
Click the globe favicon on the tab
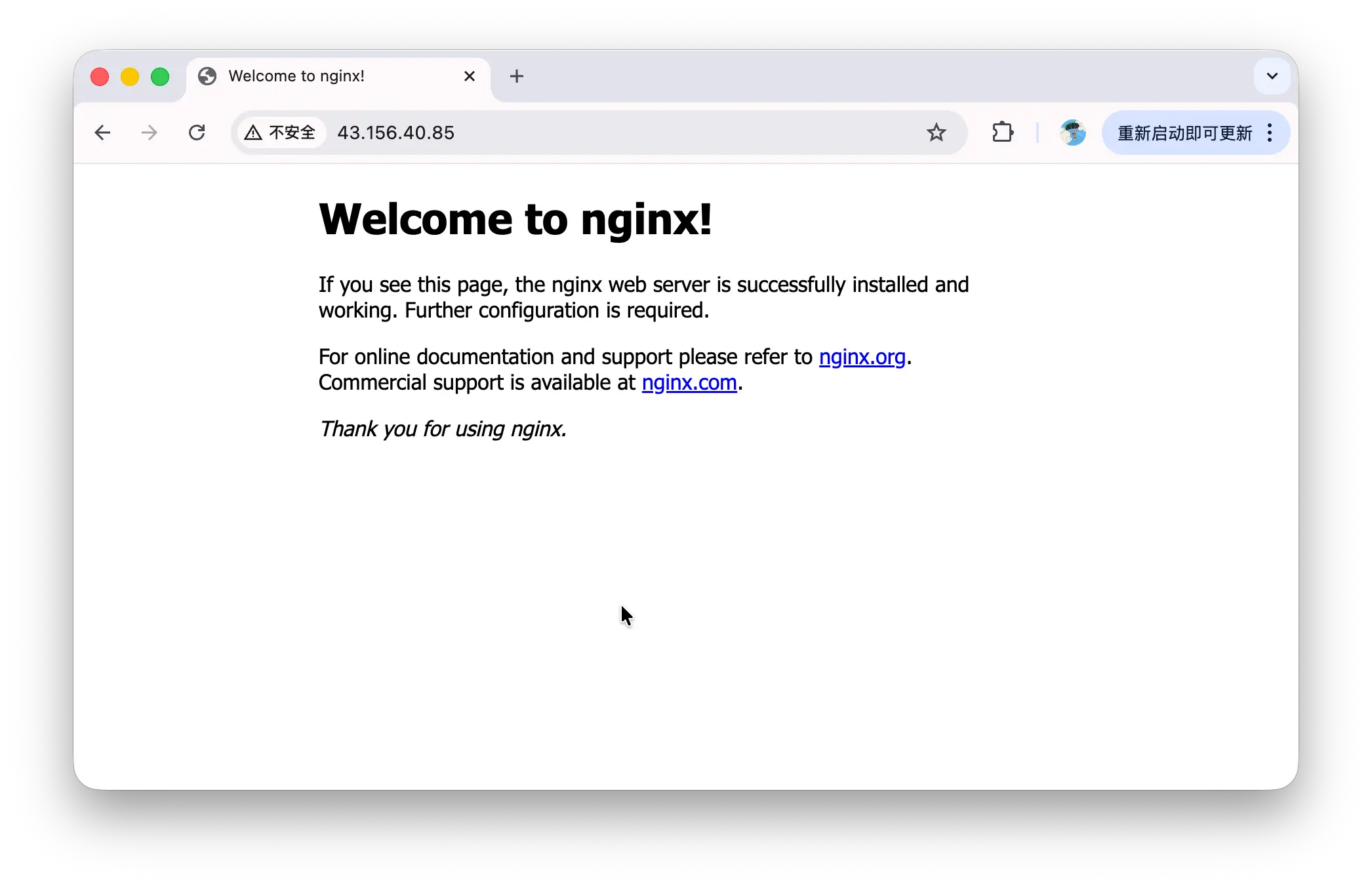[x=207, y=77]
